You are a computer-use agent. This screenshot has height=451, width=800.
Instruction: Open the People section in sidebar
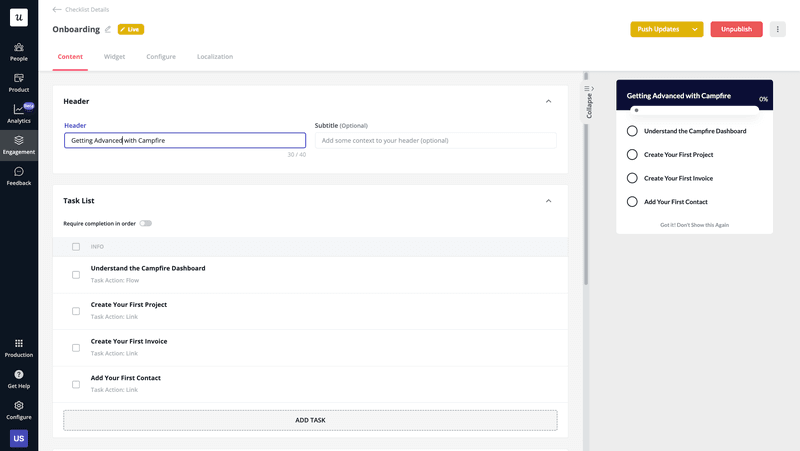[19, 52]
